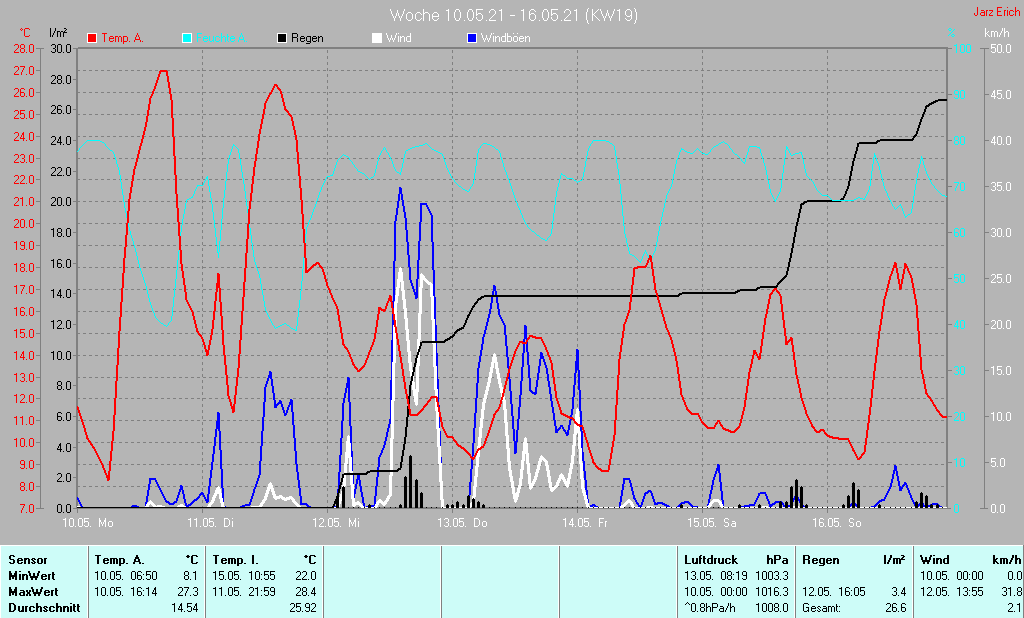The image size is (1024, 618).
Task: Click the Luftdruck column header
Action: tap(708, 560)
